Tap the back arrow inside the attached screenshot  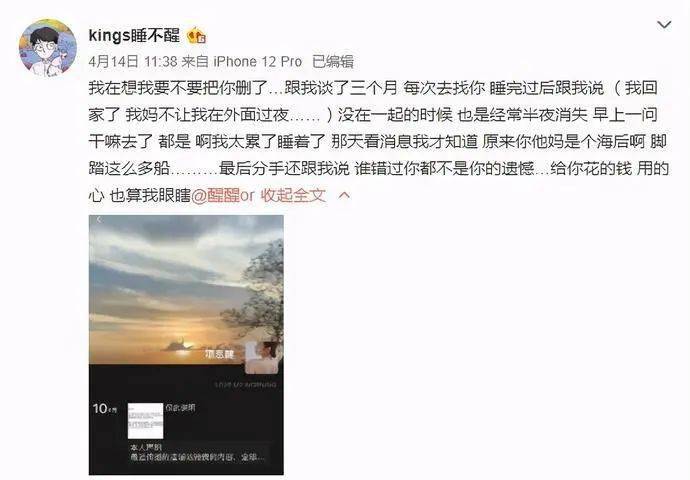tap(99, 219)
